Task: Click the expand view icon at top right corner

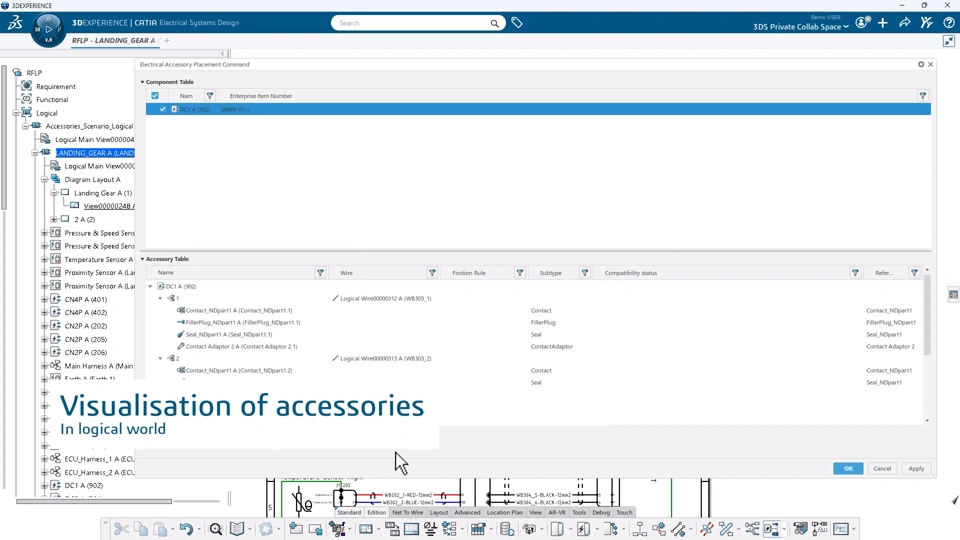Action: pyautogui.click(x=949, y=41)
